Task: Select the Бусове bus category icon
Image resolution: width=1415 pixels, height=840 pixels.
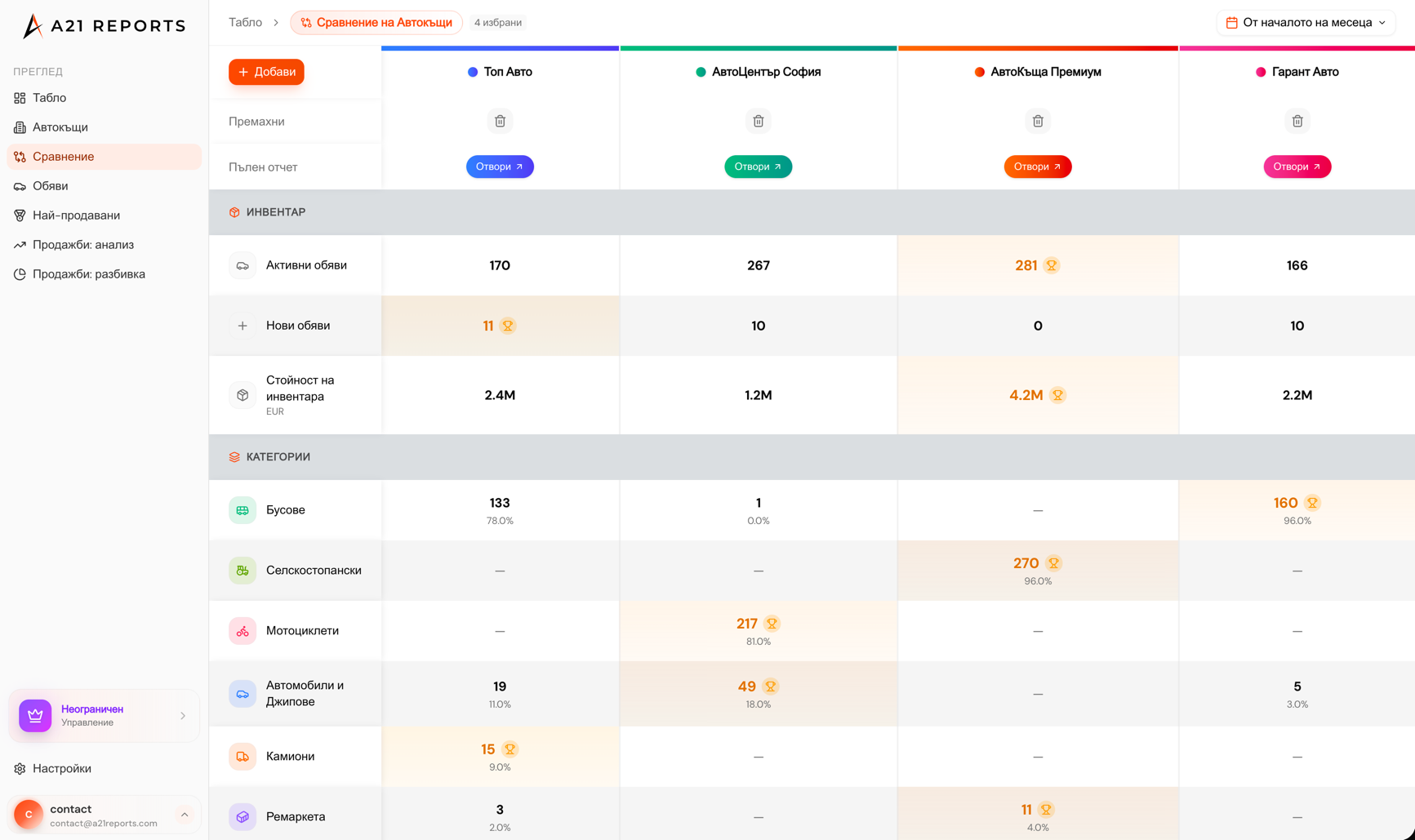Action: [243, 509]
